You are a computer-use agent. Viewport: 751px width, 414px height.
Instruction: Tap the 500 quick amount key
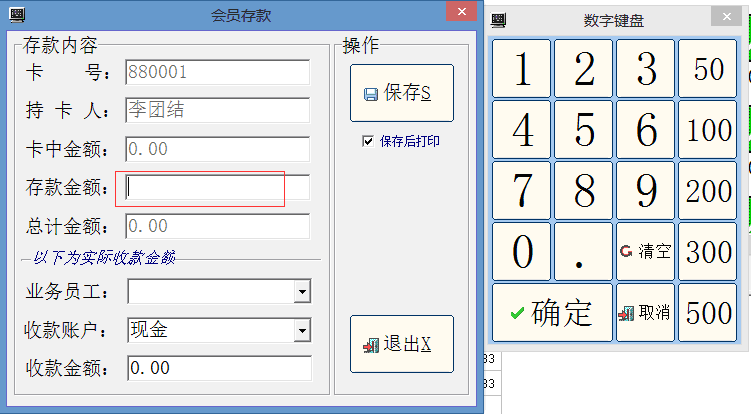click(x=709, y=312)
